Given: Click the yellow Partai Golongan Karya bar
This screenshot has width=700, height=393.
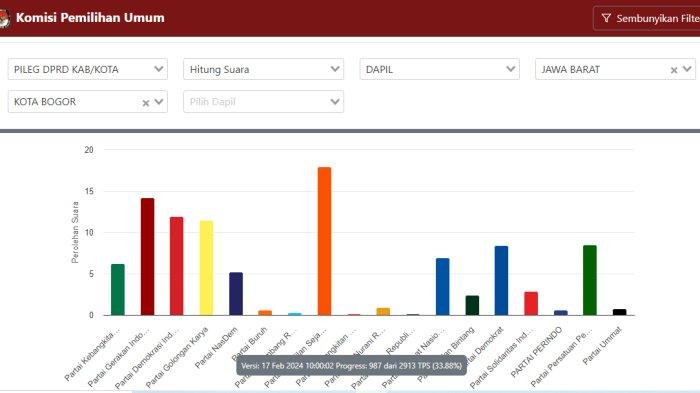Looking at the screenshot, I should (x=206, y=268).
